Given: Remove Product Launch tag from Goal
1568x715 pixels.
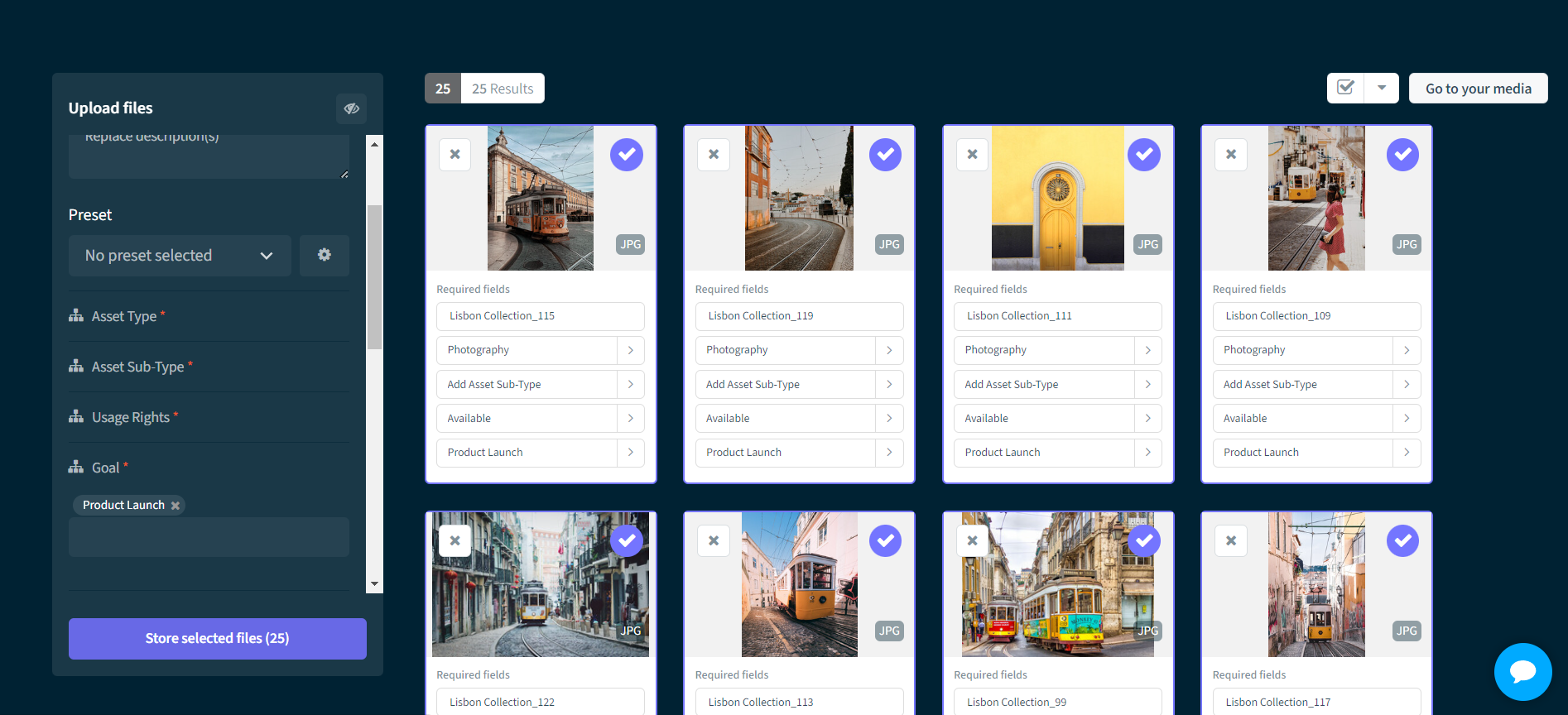Looking at the screenshot, I should pos(176,506).
